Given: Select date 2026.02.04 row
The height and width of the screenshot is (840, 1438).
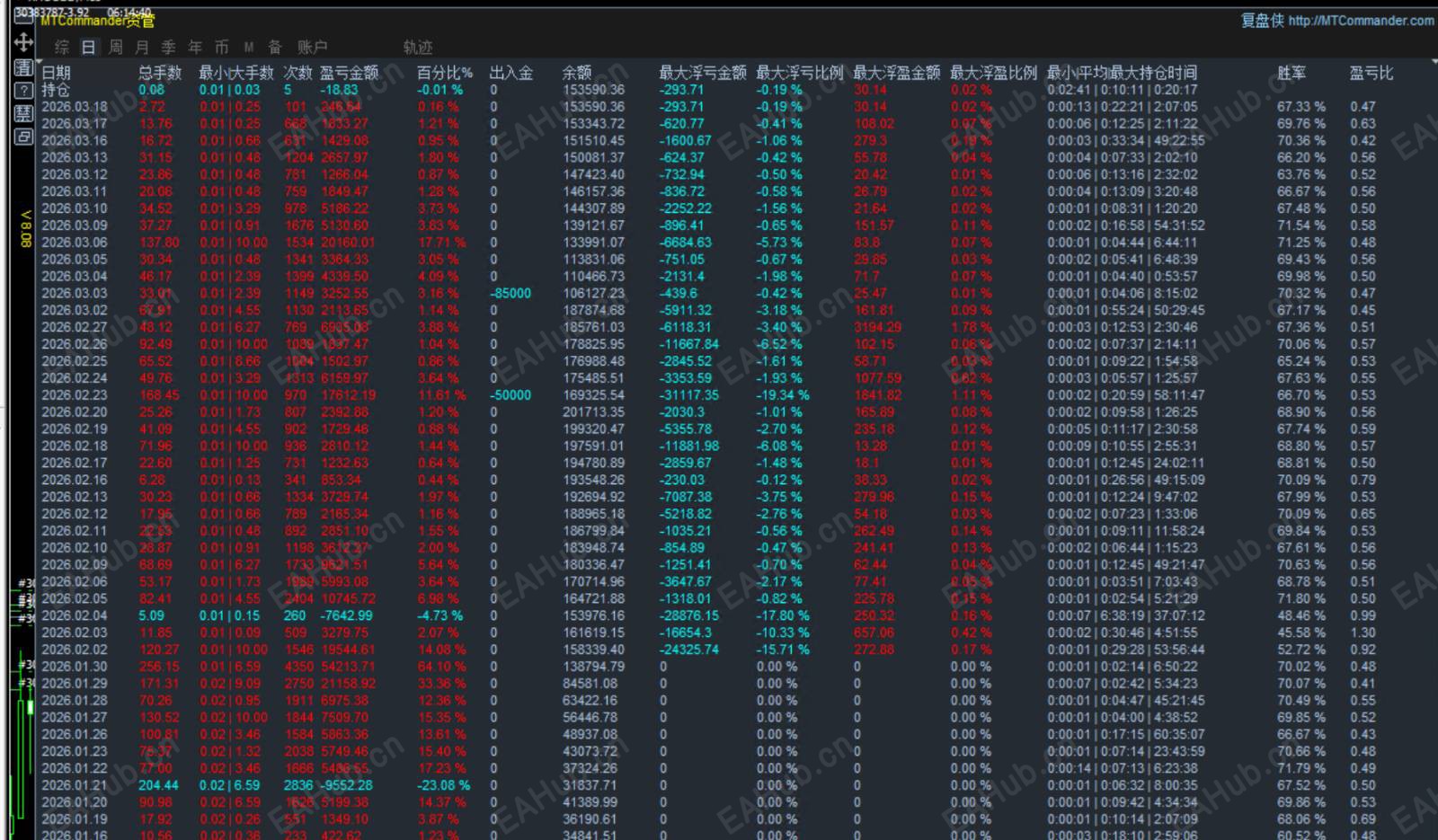Looking at the screenshot, I should click(75, 616).
